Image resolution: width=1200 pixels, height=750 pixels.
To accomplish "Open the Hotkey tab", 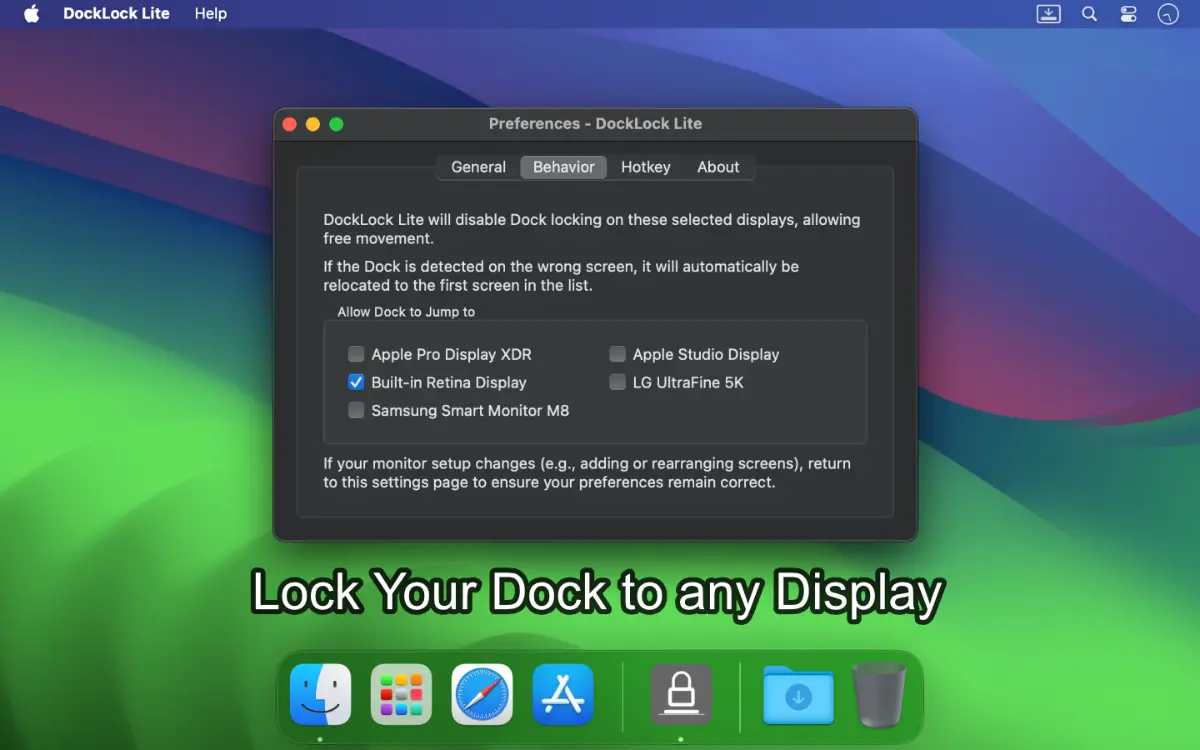I will click(x=645, y=167).
